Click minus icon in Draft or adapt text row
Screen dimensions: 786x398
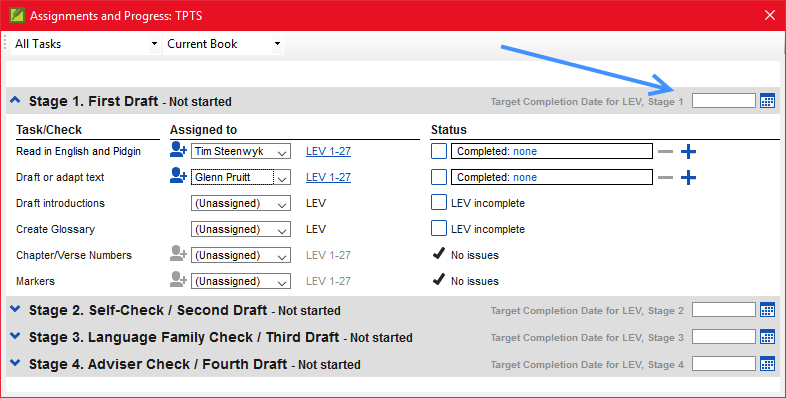pyautogui.click(x=665, y=177)
